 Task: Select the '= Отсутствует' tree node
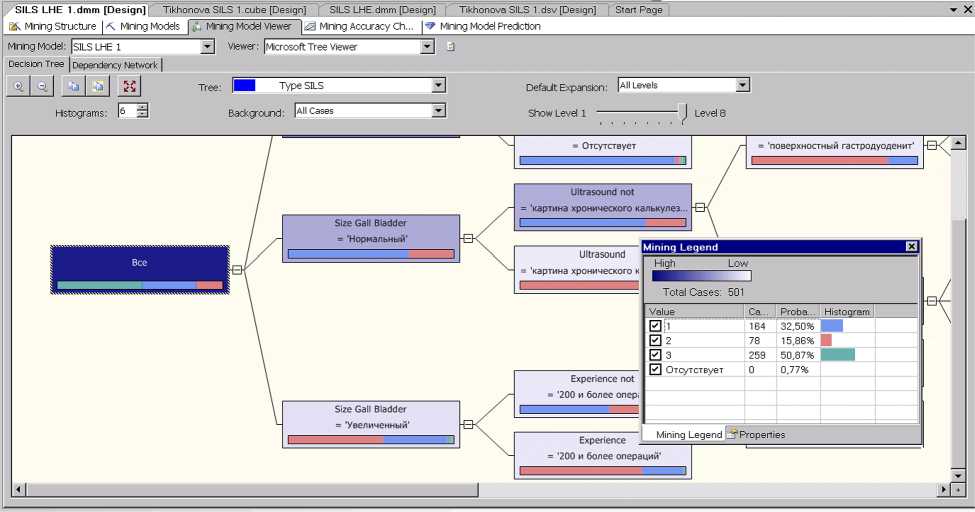click(x=603, y=152)
